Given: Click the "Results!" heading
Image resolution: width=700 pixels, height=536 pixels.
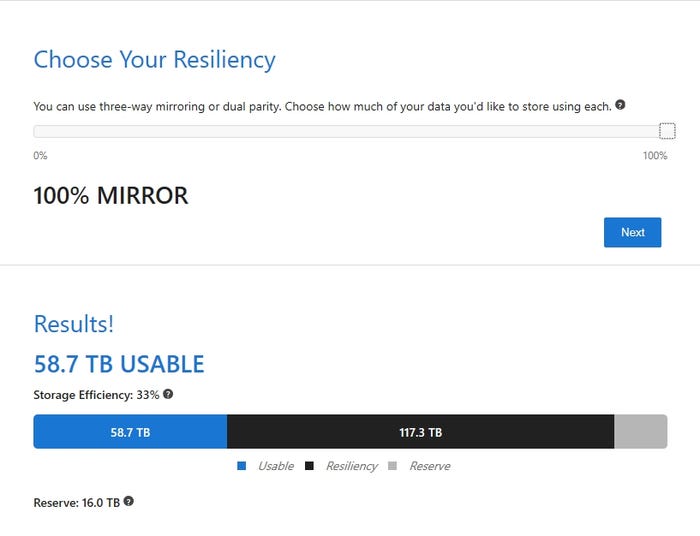Looking at the screenshot, I should coord(74,323).
